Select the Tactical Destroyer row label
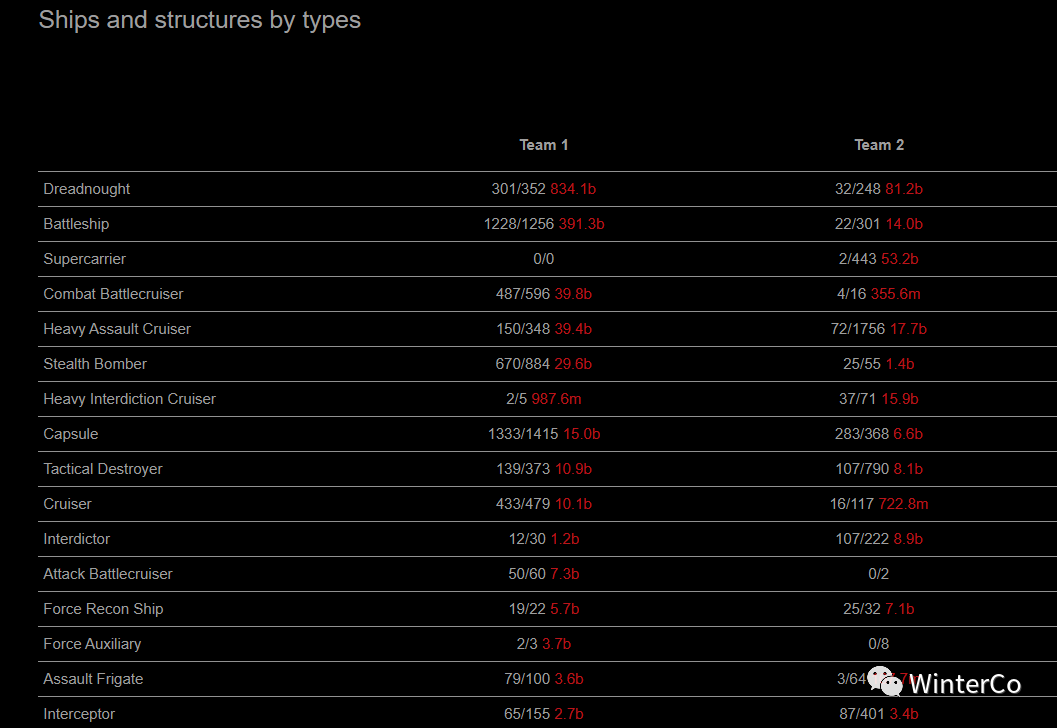The width and height of the screenshot is (1057, 728). coord(102,469)
